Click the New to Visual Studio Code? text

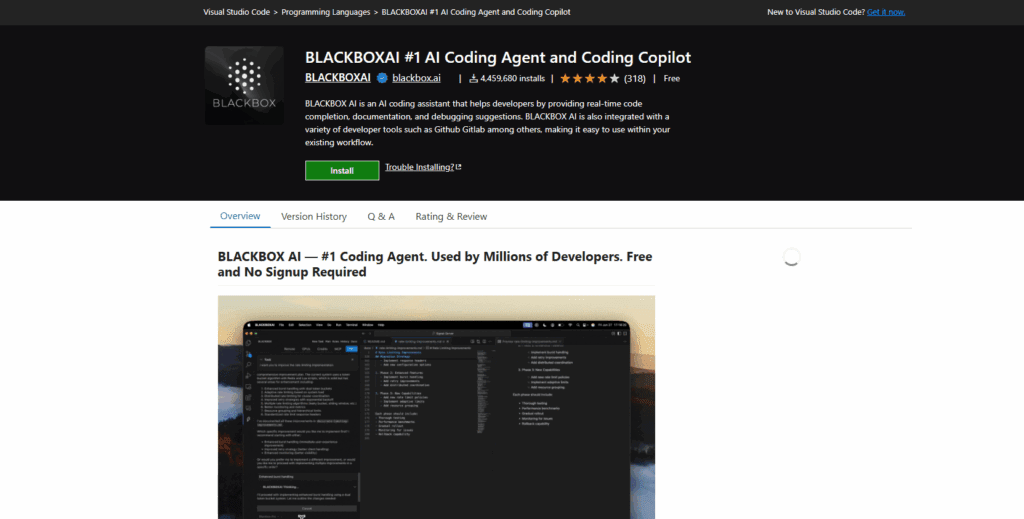tap(816, 12)
